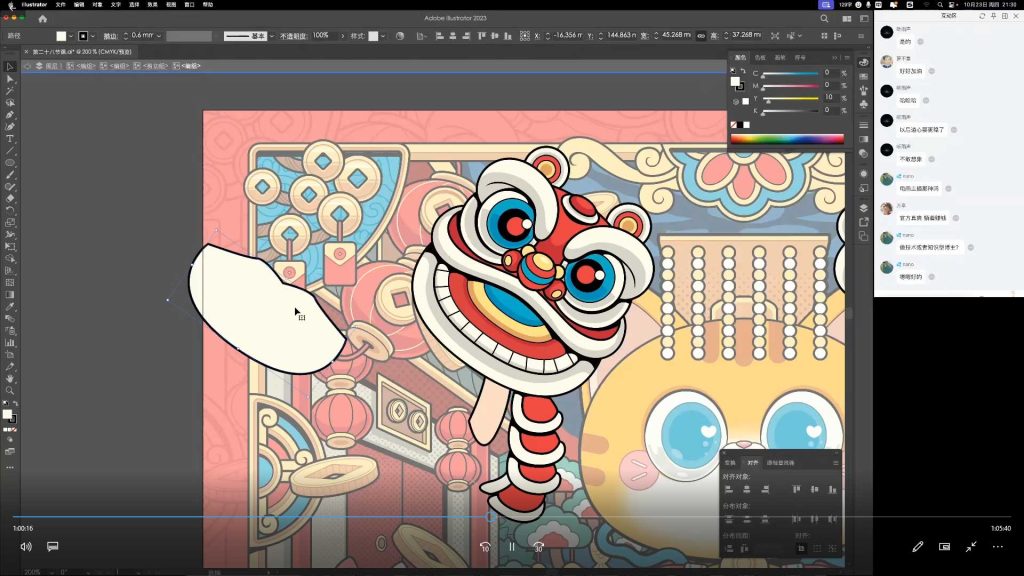Open the fill color dropdown

click(71, 37)
